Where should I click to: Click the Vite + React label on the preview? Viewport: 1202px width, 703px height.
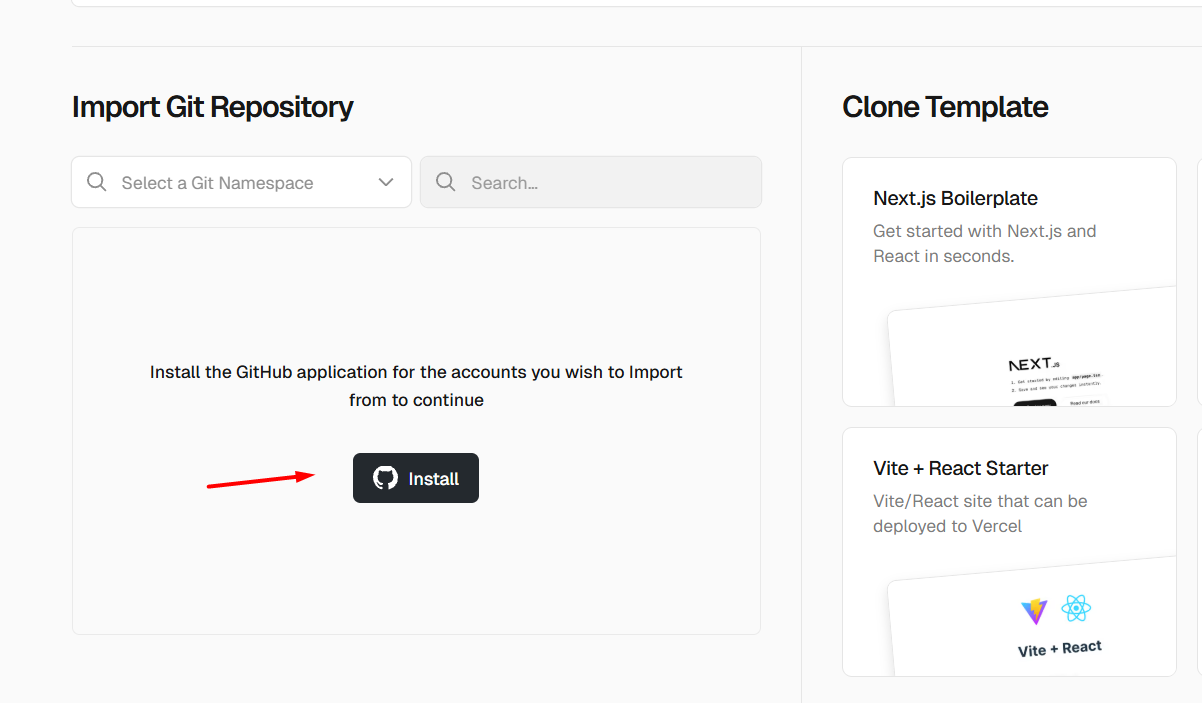click(1058, 647)
